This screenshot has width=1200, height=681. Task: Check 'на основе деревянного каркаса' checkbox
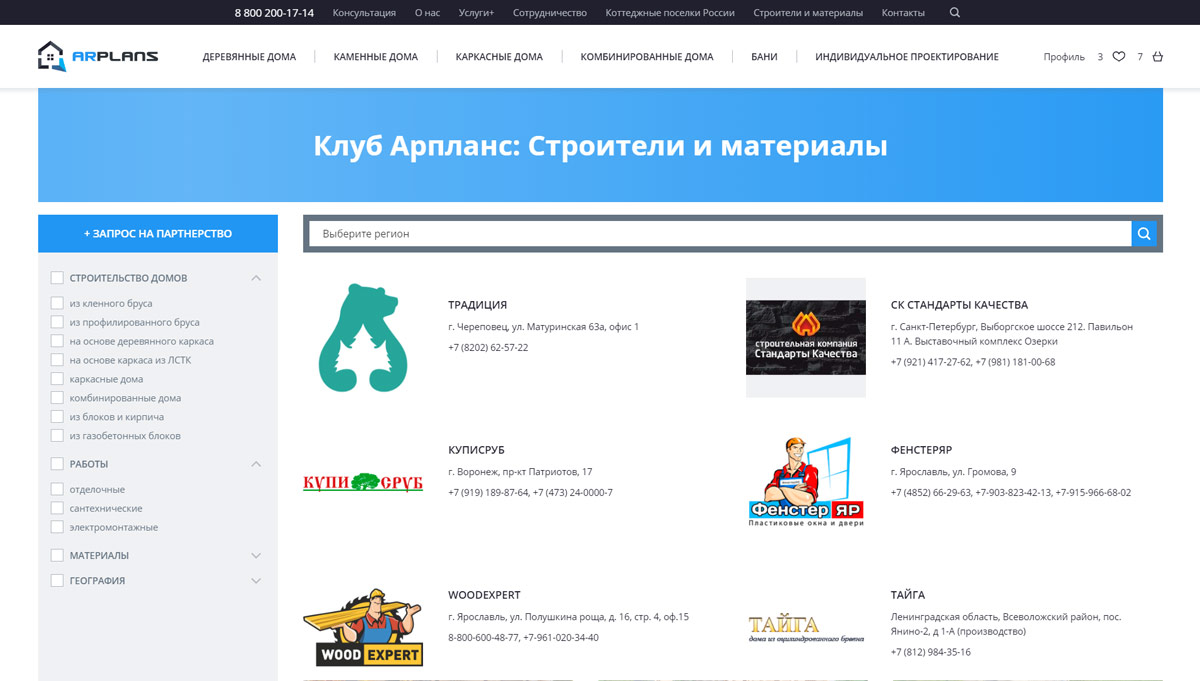point(57,341)
